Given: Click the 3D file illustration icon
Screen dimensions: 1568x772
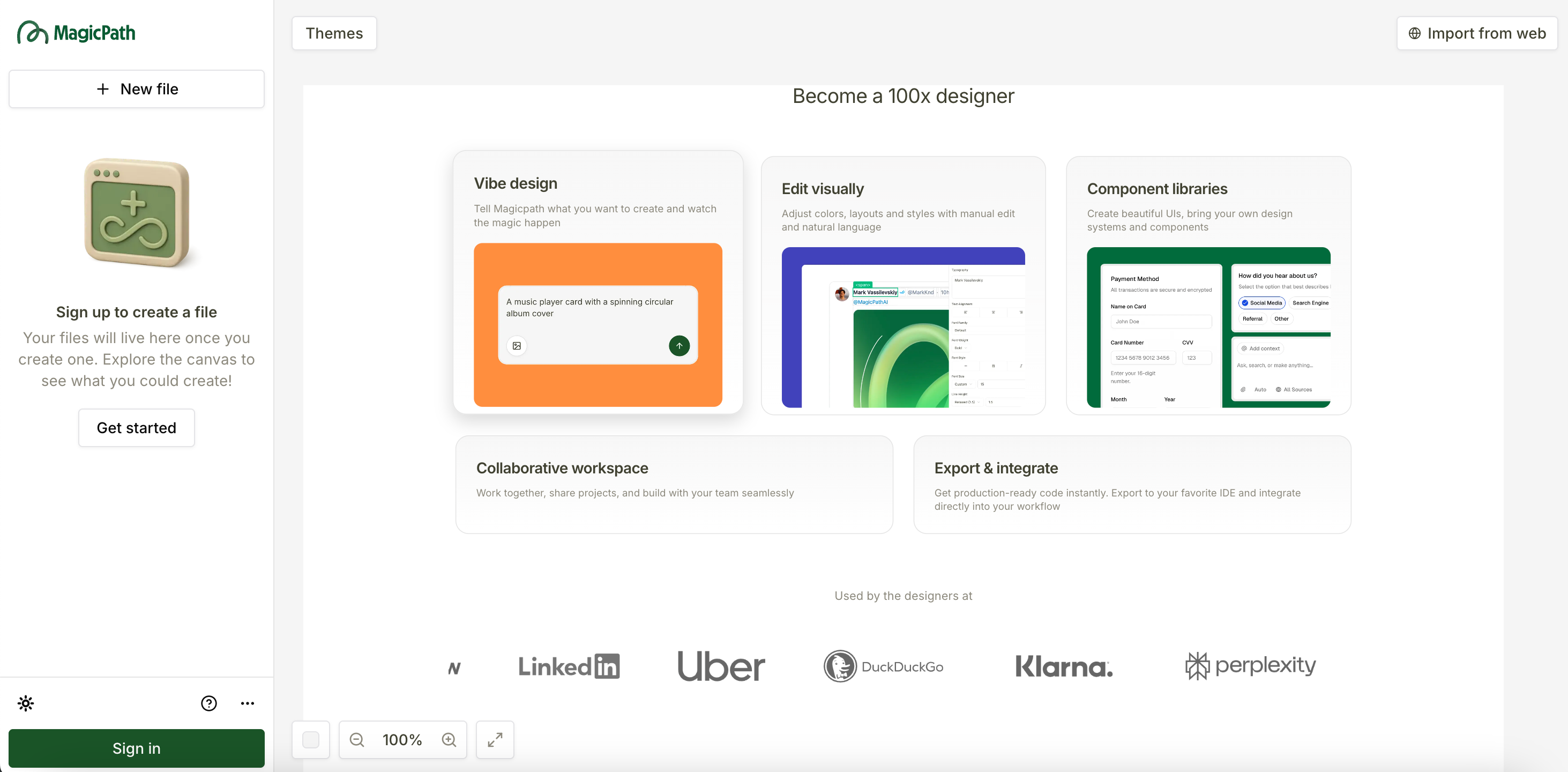Looking at the screenshot, I should [137, 212].
